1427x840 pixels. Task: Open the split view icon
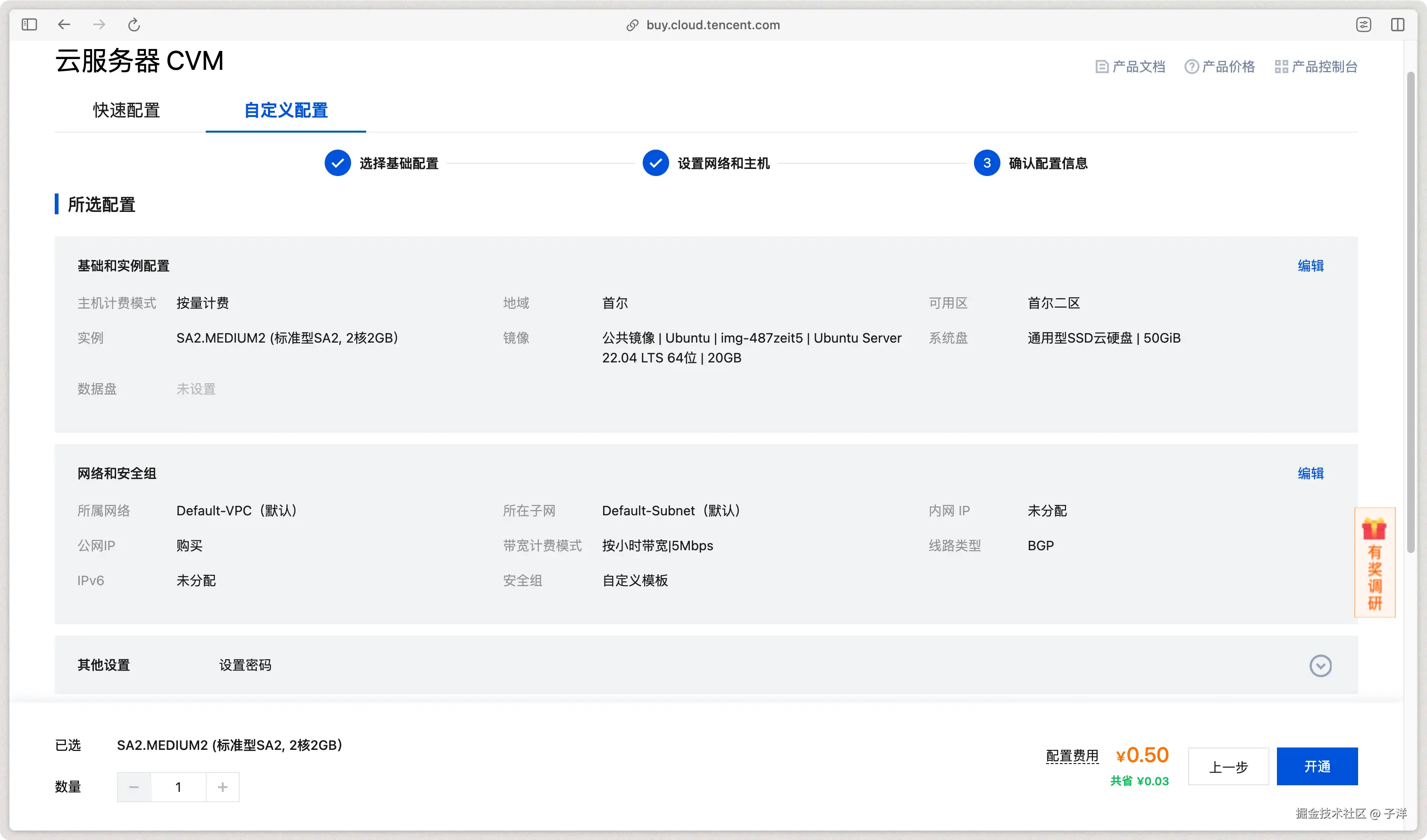[x=1397, y=25]
